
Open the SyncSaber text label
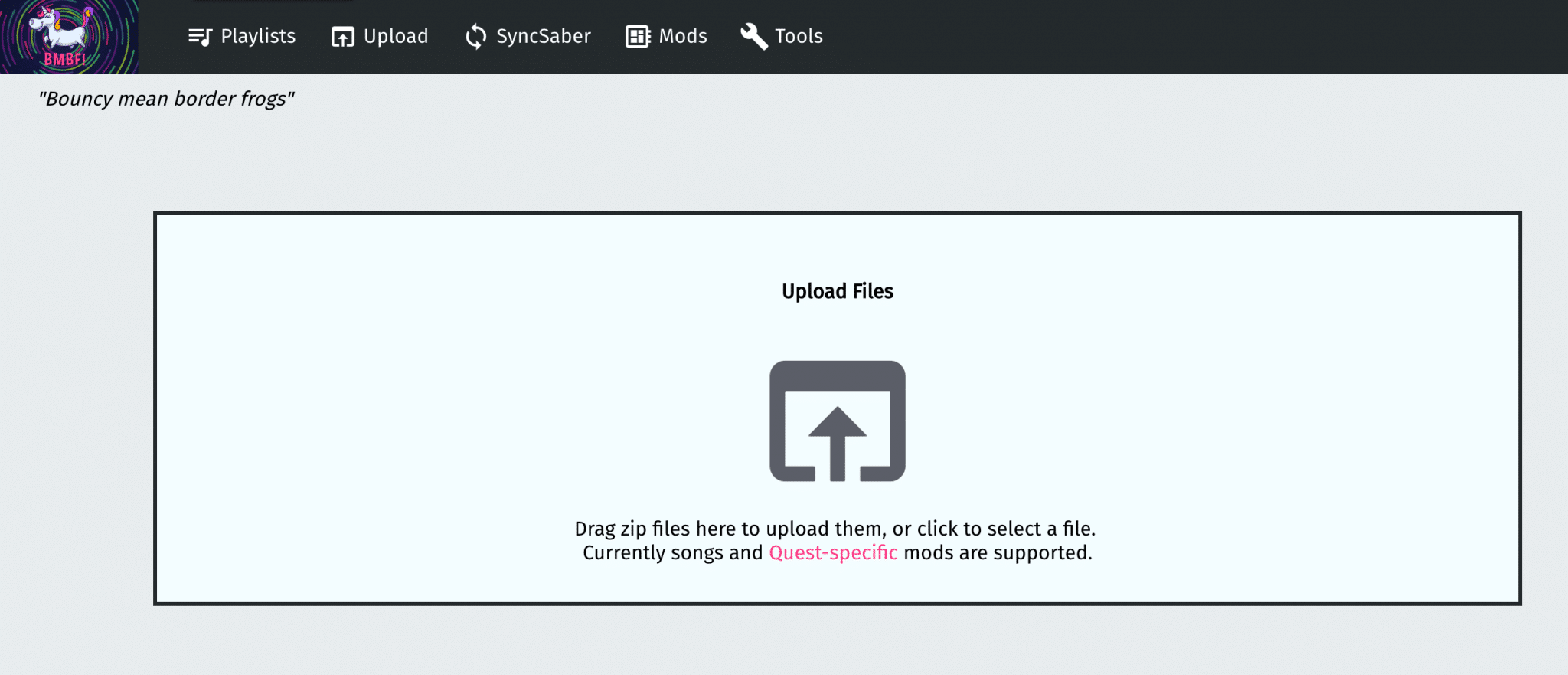pyautogui.click(x=544, y=36)
